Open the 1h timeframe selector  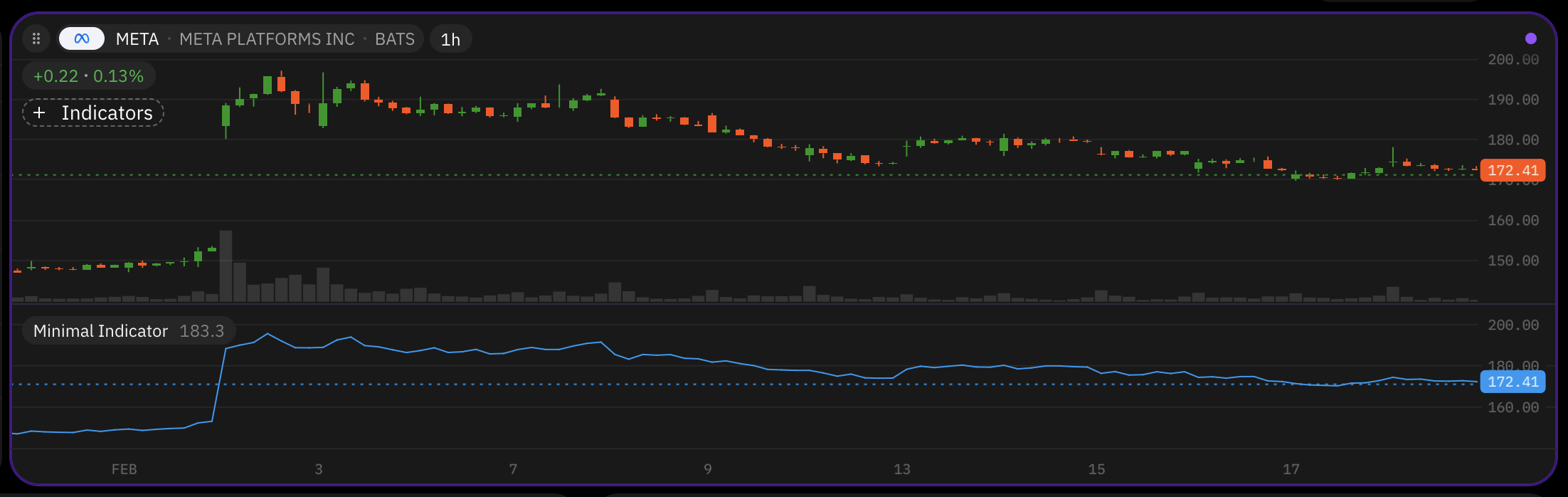[x=450, y=39]
